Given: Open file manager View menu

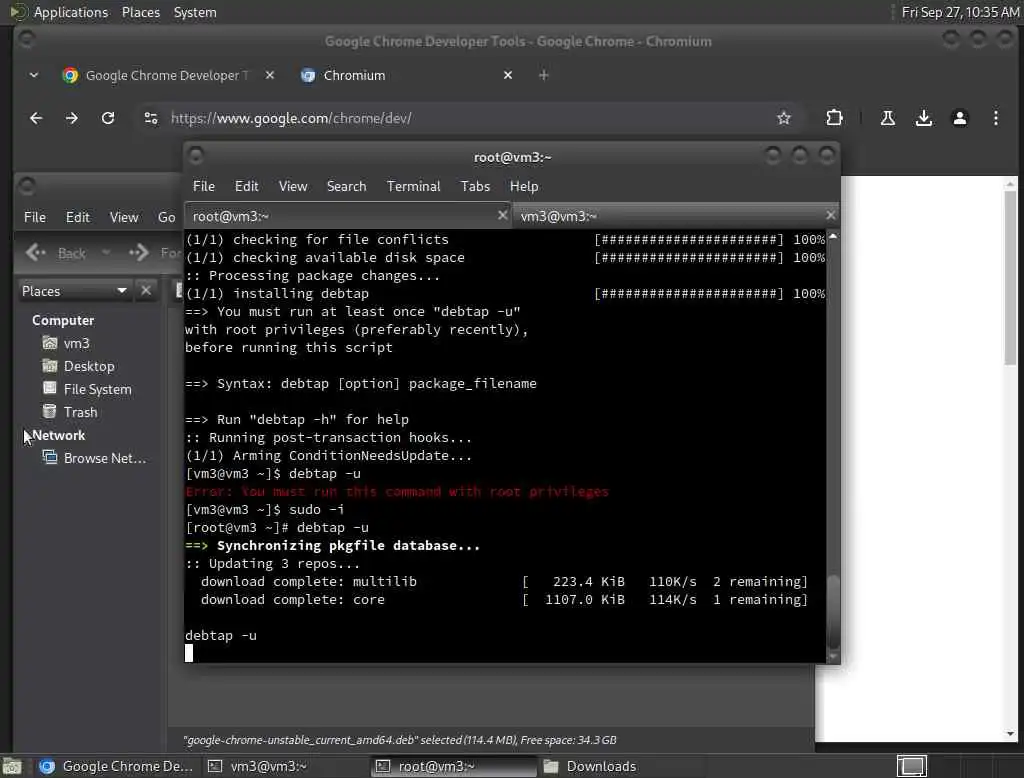Looking at the screenshot, I should click(x=123, y=217).
